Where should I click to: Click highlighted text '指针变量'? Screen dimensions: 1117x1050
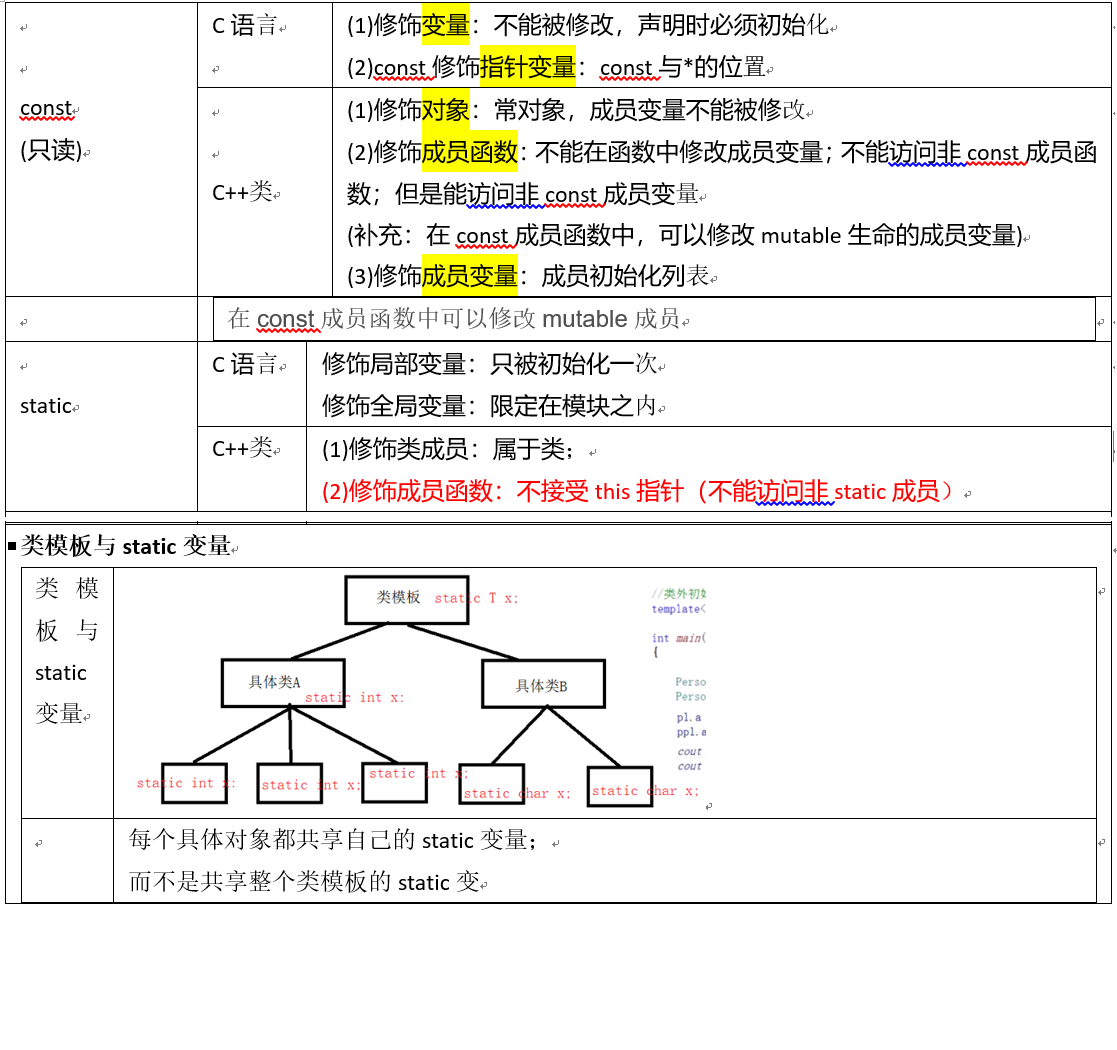pos(528,67)
